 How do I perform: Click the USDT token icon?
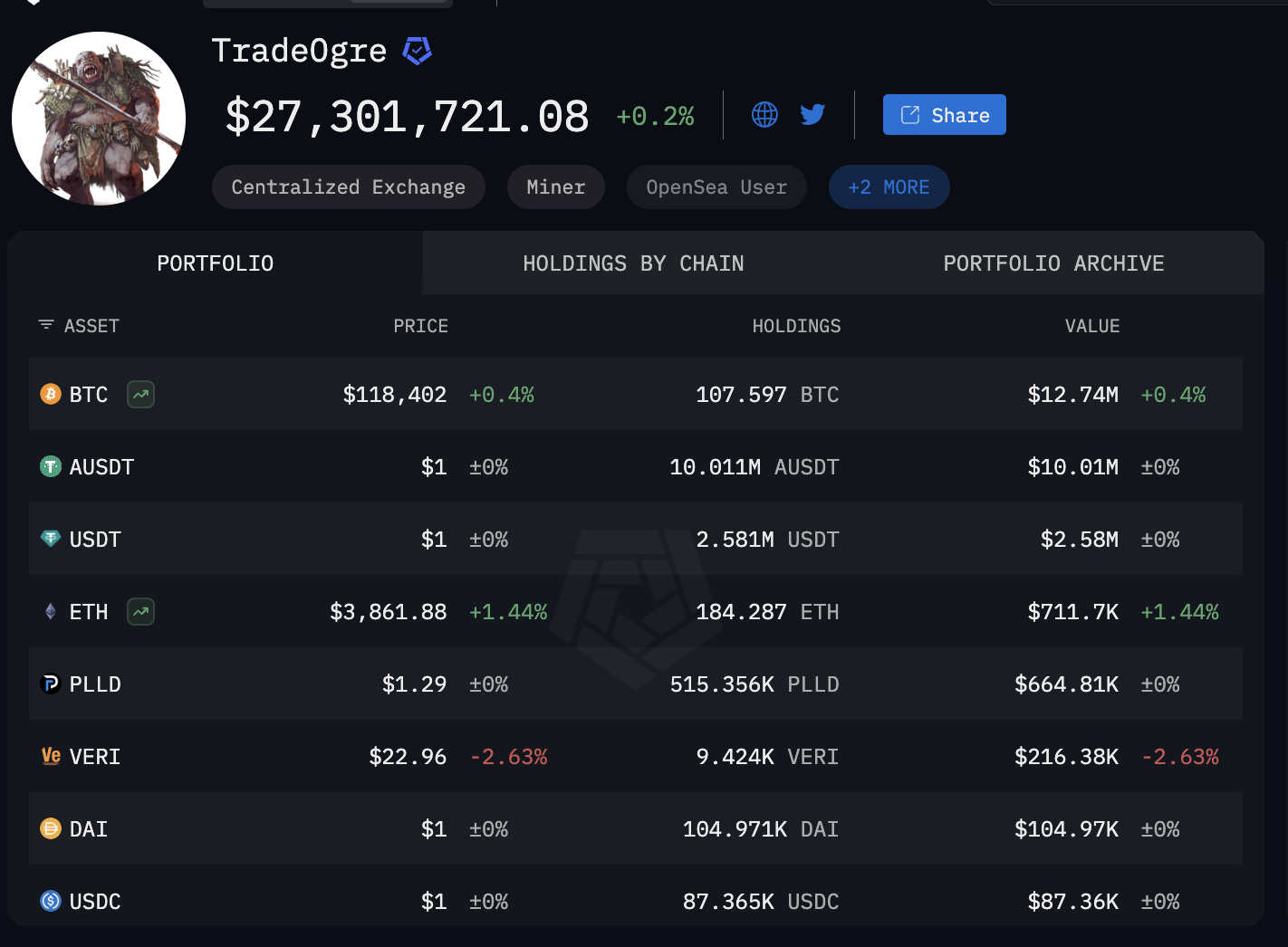click(x=51, y=539)
